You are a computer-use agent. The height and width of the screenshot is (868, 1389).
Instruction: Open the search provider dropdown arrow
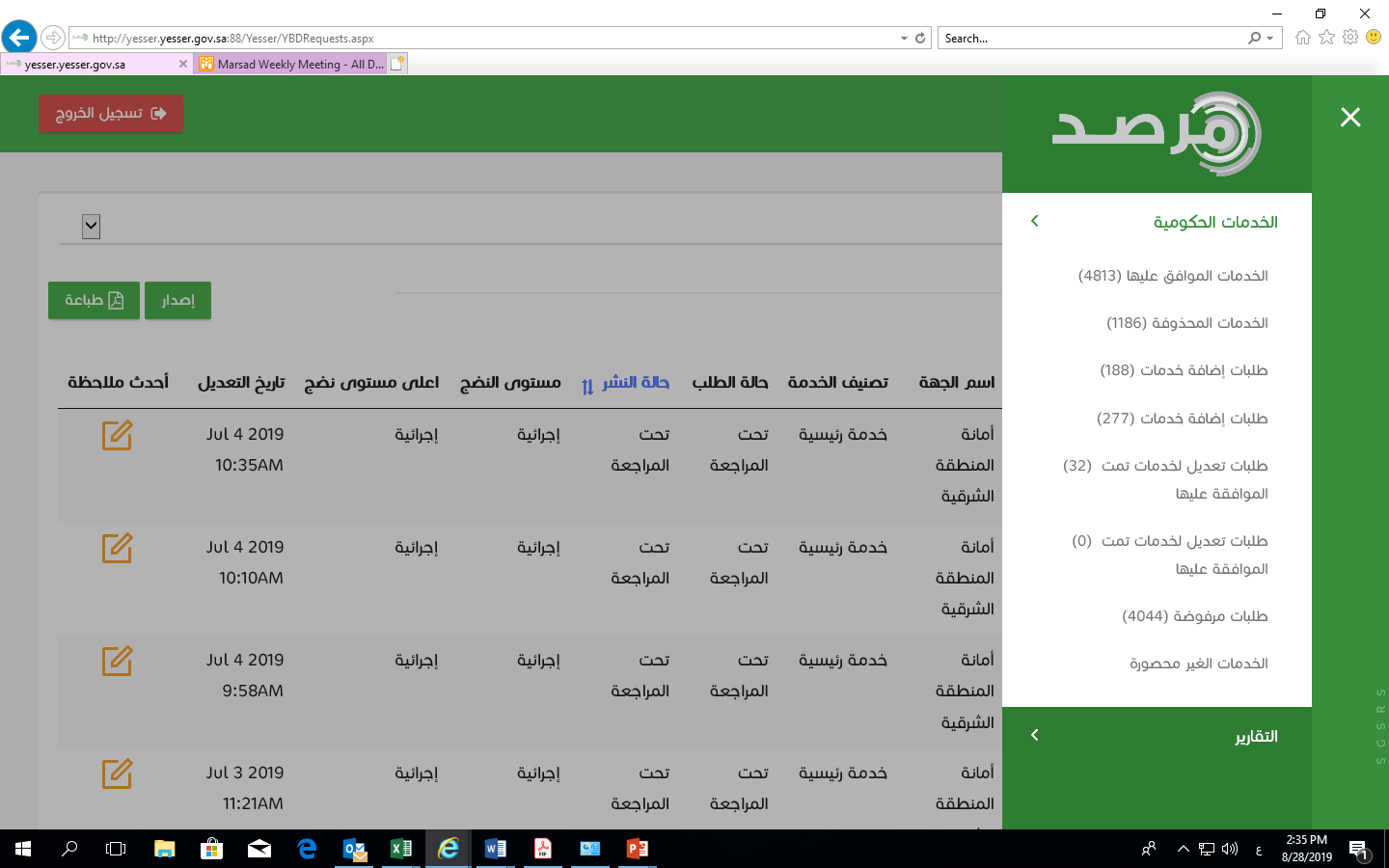(x=1269, y=39)
